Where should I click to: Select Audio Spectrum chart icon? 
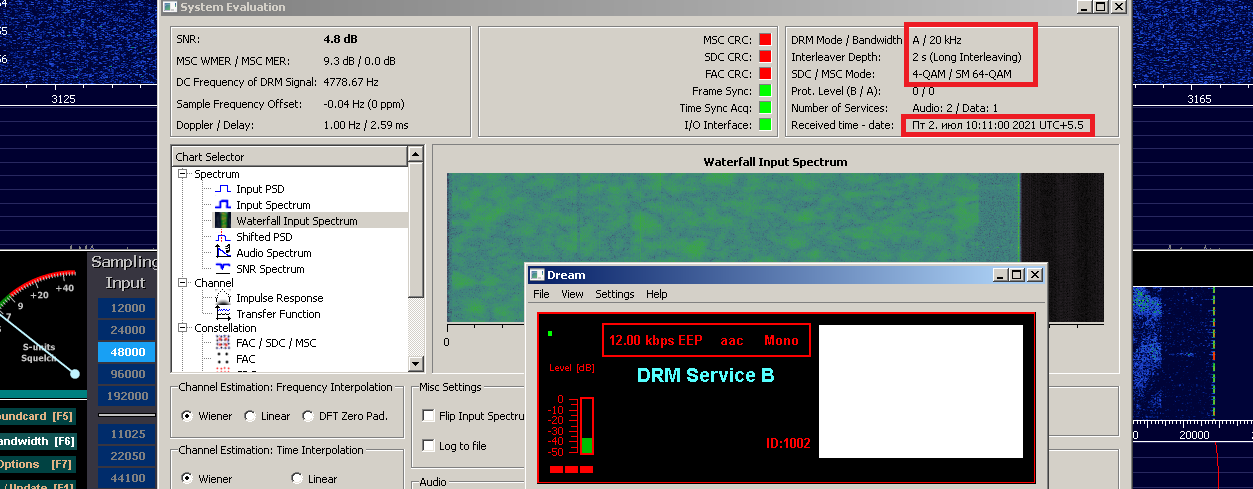(223, 253)
